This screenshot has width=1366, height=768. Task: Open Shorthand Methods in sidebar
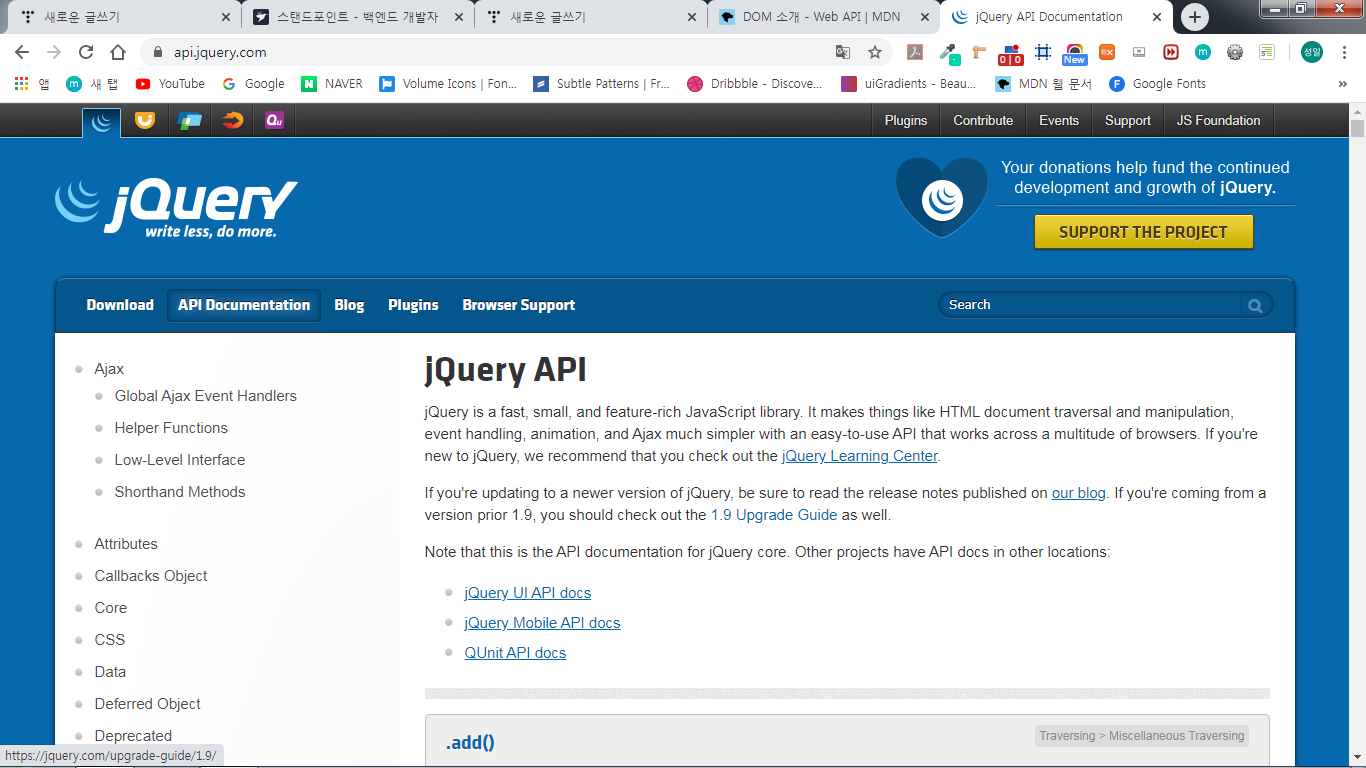click(x=180, y=492)
